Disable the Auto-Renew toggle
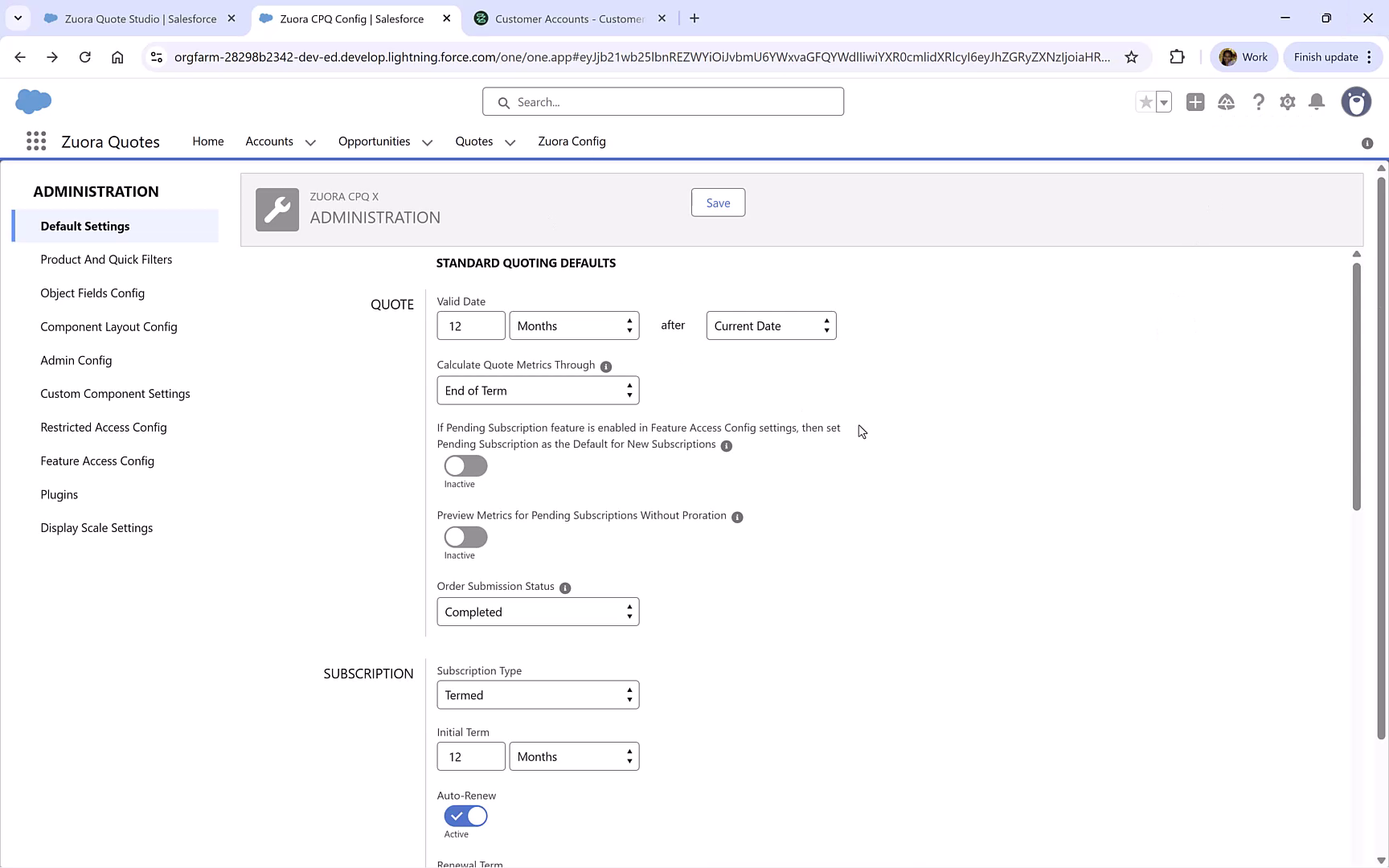This screenshot has height=868, width=1389. (x=465, y=815)
